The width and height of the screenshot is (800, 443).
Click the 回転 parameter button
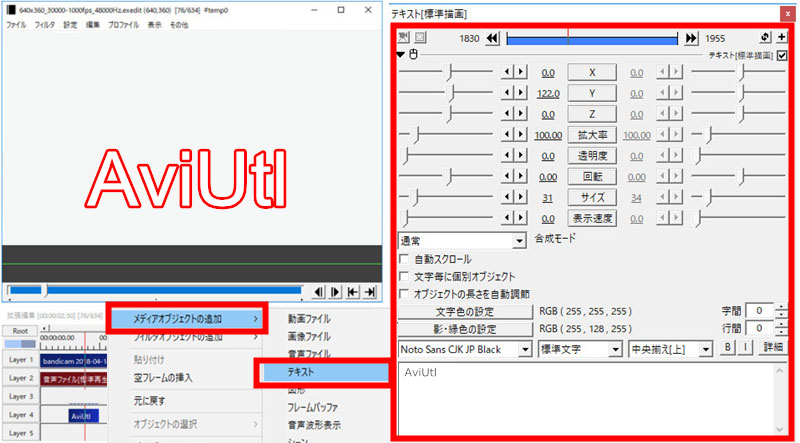pos(592,177)
